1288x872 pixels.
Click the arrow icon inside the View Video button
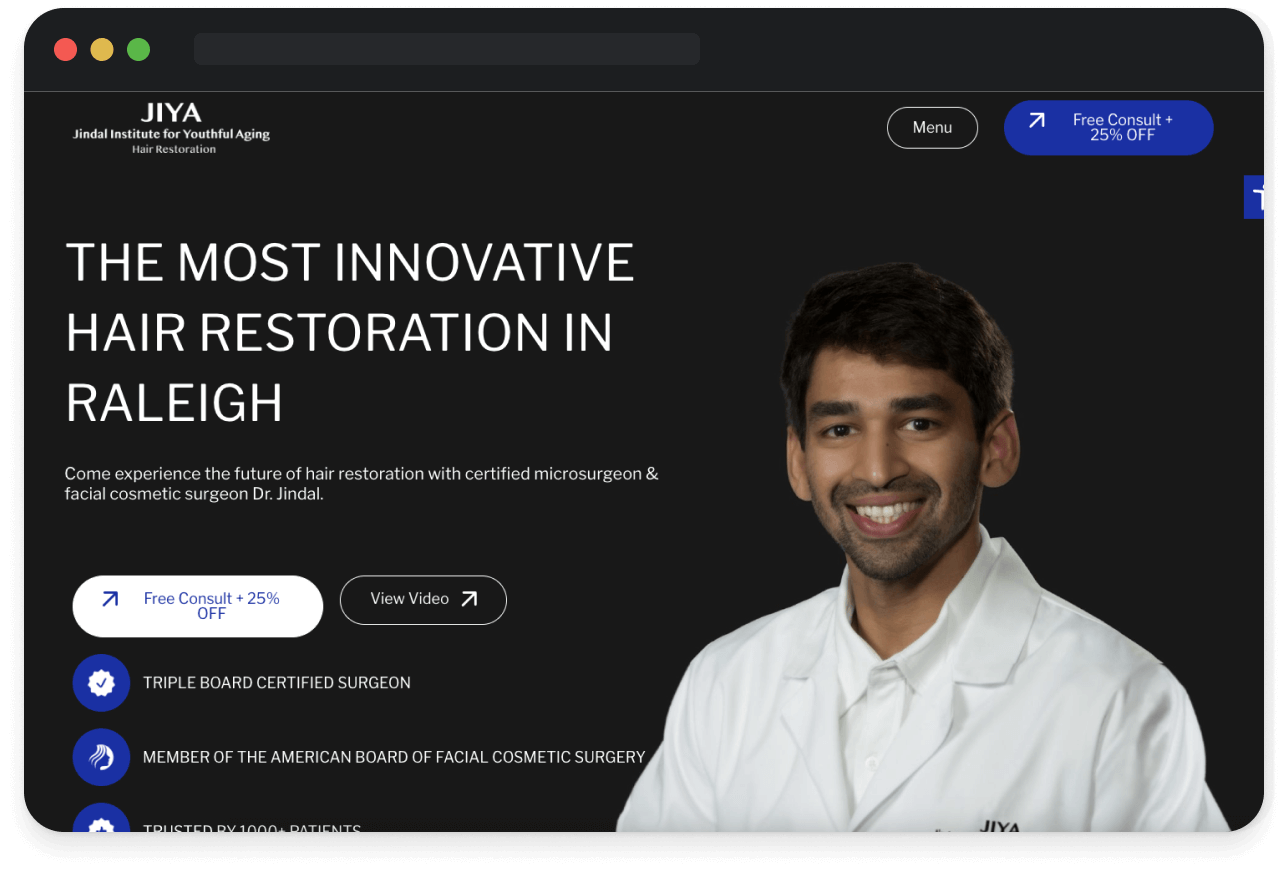469,598
